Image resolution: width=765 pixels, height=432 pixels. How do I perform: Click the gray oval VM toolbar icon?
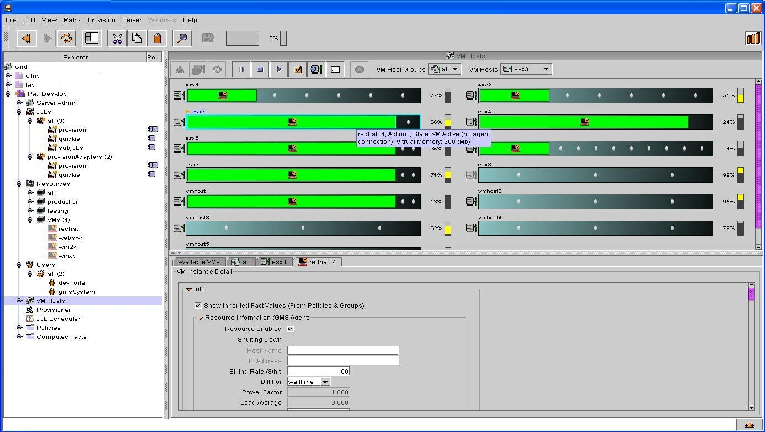coord(360,69)
